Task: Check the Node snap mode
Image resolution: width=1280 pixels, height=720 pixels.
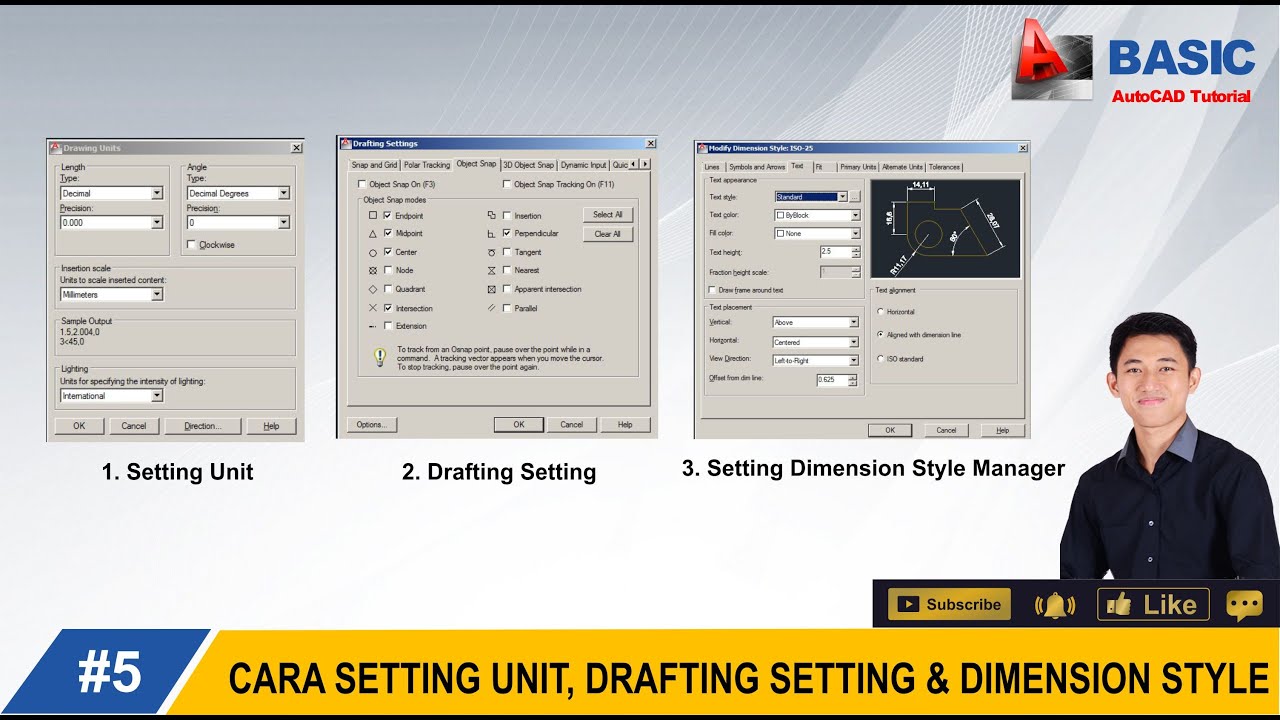Action: click(388, 270)
